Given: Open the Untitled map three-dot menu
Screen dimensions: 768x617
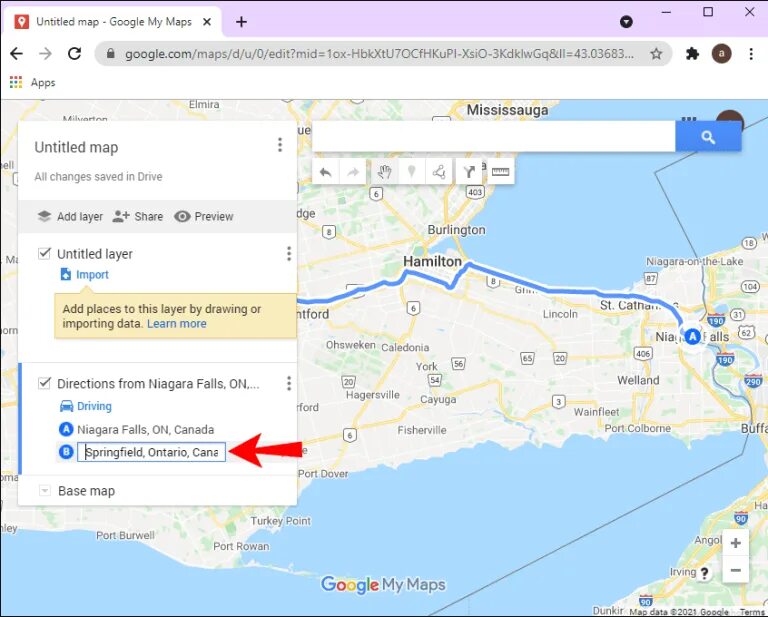Looking at the screenshot, I should click(280, 145).
